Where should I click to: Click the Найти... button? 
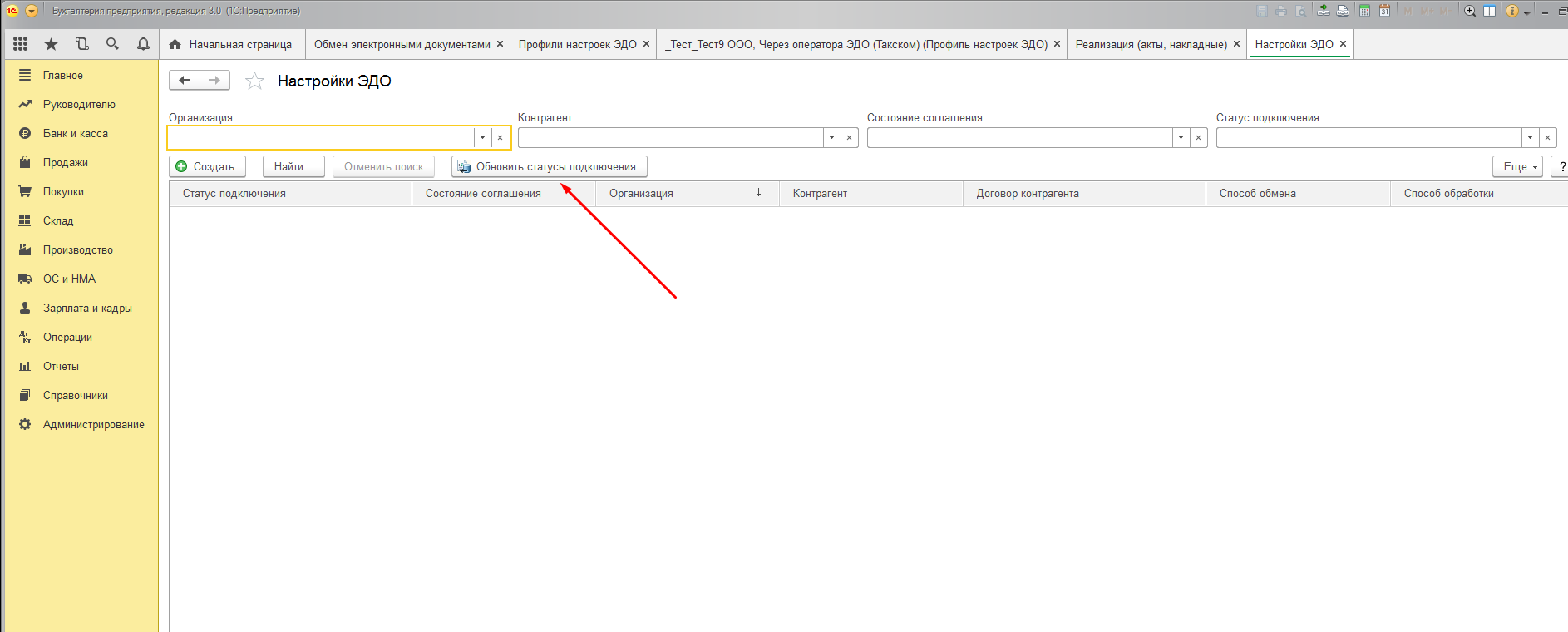point(293,166)
